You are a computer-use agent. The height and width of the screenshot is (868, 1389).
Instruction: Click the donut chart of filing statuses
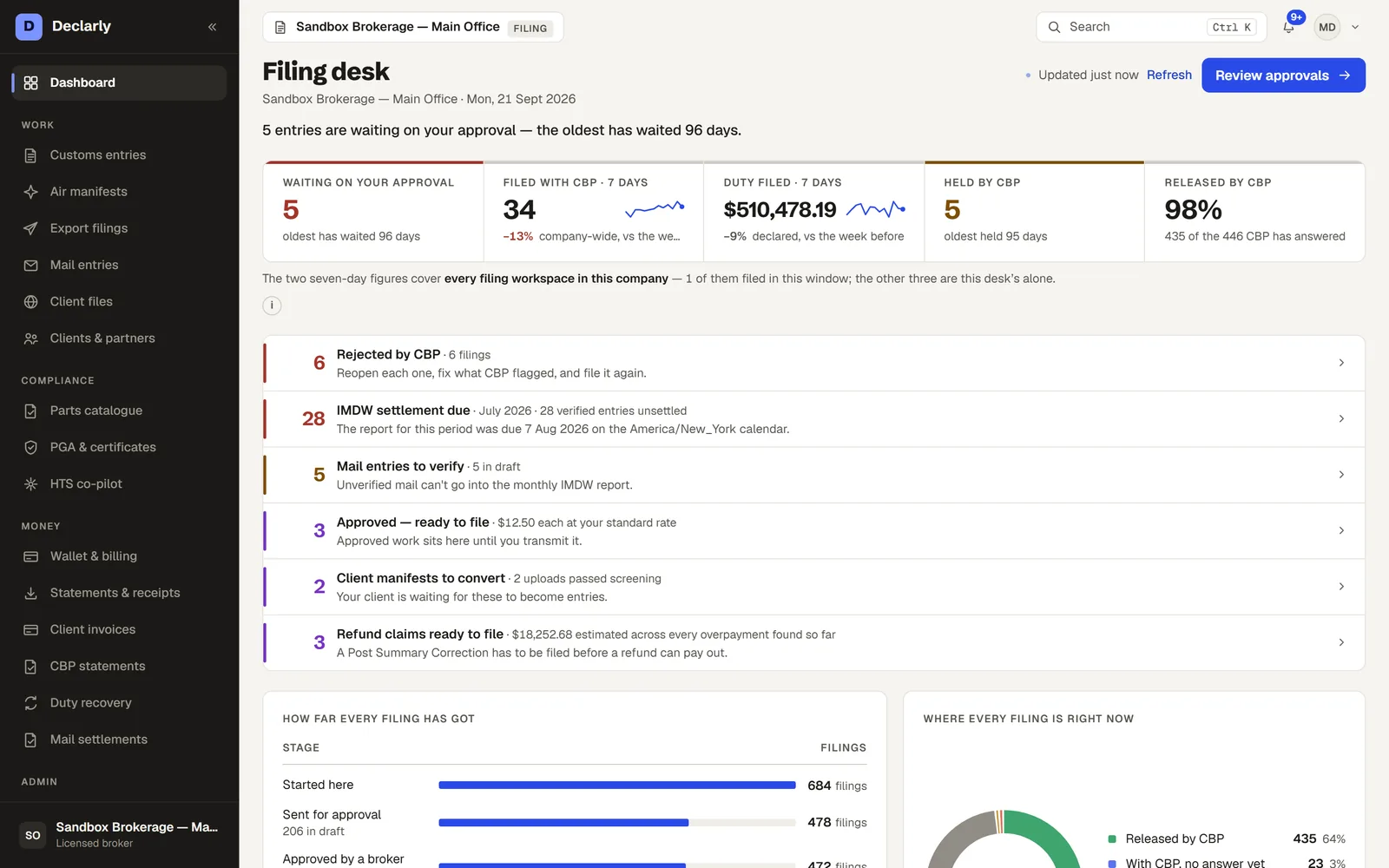click(x=1003, y=839)
